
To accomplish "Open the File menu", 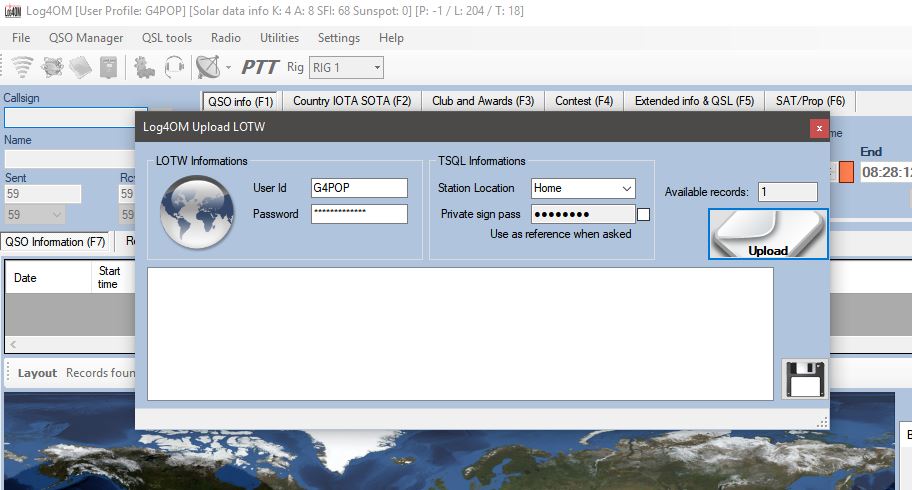I will [x=21, y=38].
